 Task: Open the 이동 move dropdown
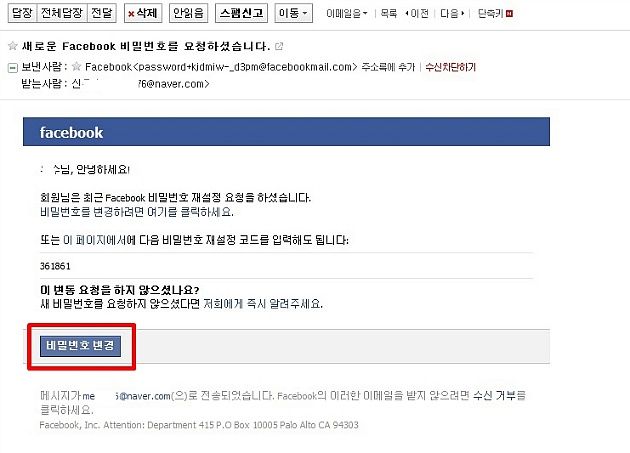coord(294,13)
